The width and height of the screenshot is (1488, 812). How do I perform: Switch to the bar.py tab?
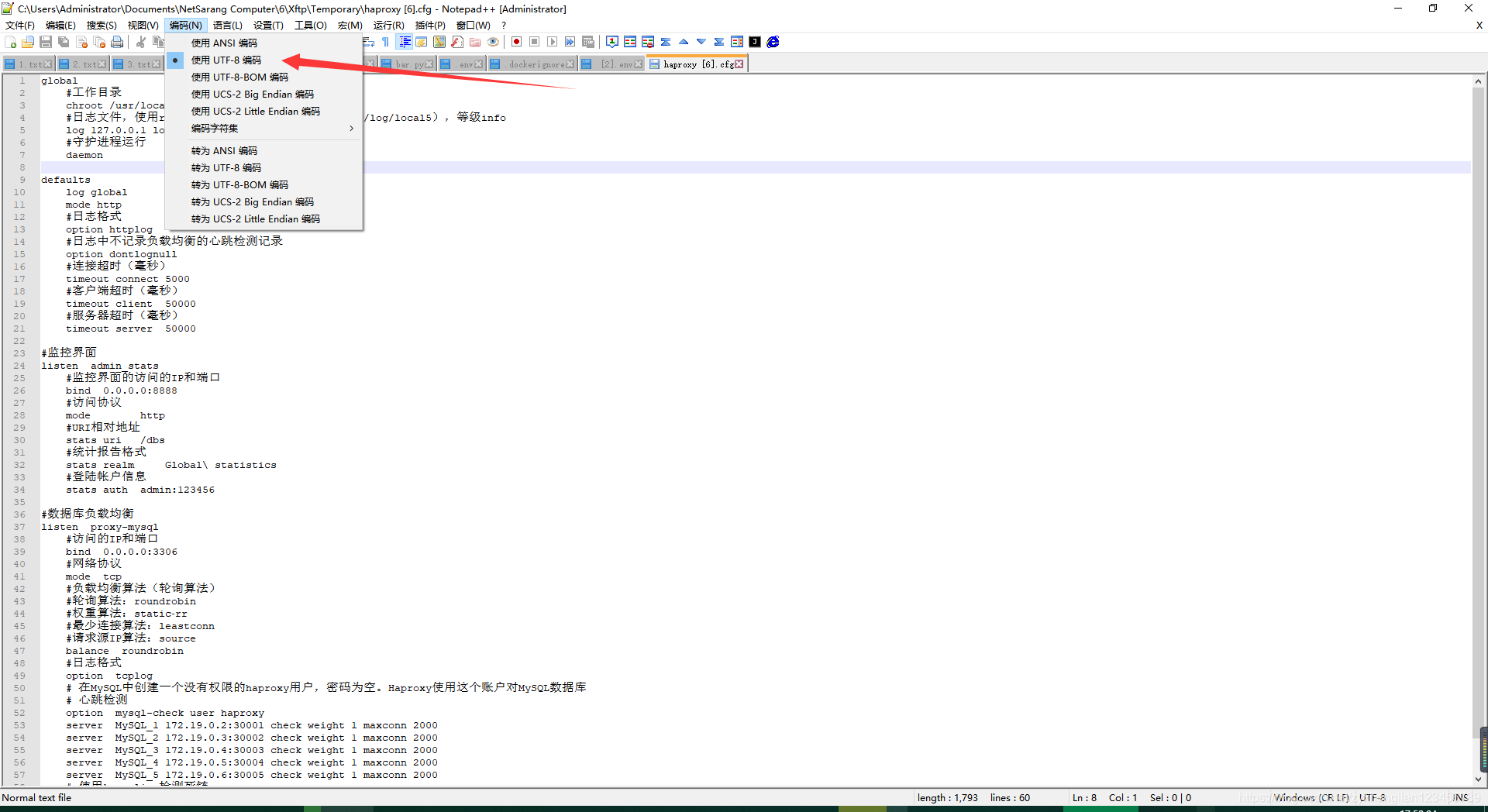[x=407, y=64]
